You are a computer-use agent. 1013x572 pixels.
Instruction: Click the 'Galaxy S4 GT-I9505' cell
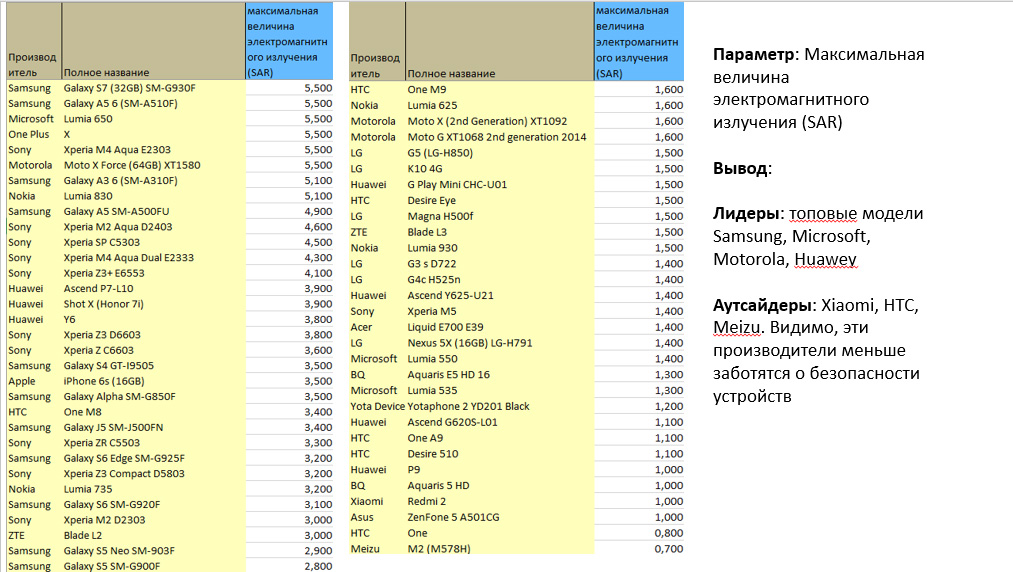154,366
